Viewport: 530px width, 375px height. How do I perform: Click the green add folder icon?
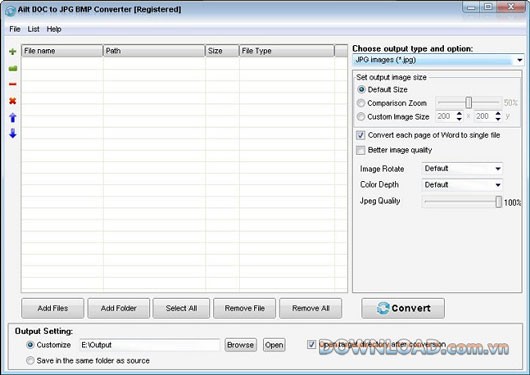13,69
